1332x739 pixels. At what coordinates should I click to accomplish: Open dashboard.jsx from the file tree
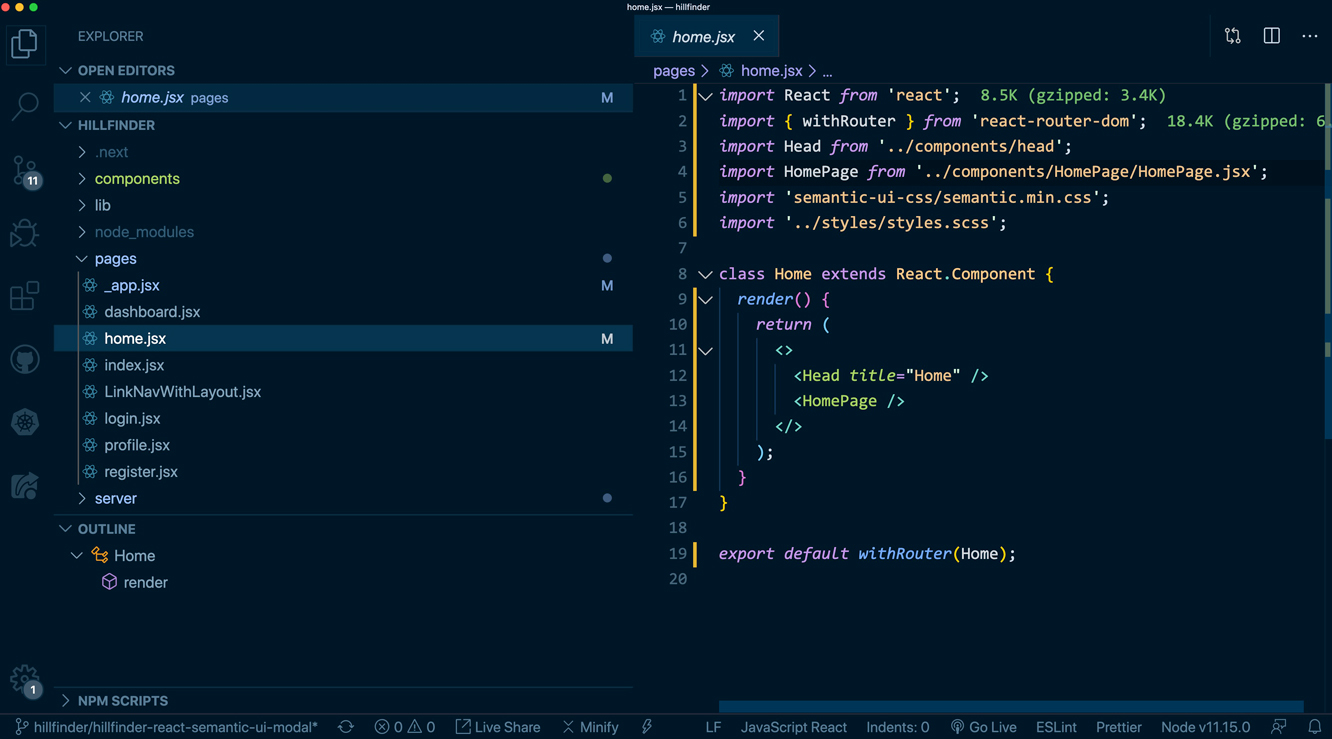point(152,312)
